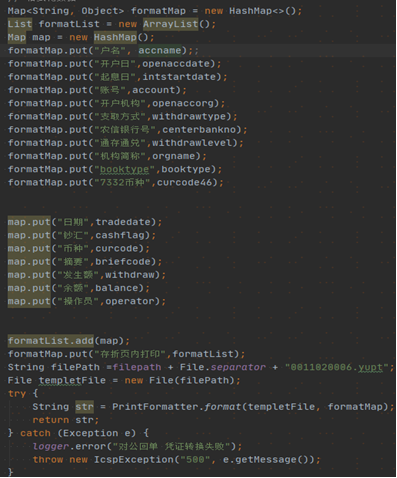Image resolution: width=397 pixels, height=478 pixels.
Task: Click HashMap in the Map map declaration
Action: (115, 37)
